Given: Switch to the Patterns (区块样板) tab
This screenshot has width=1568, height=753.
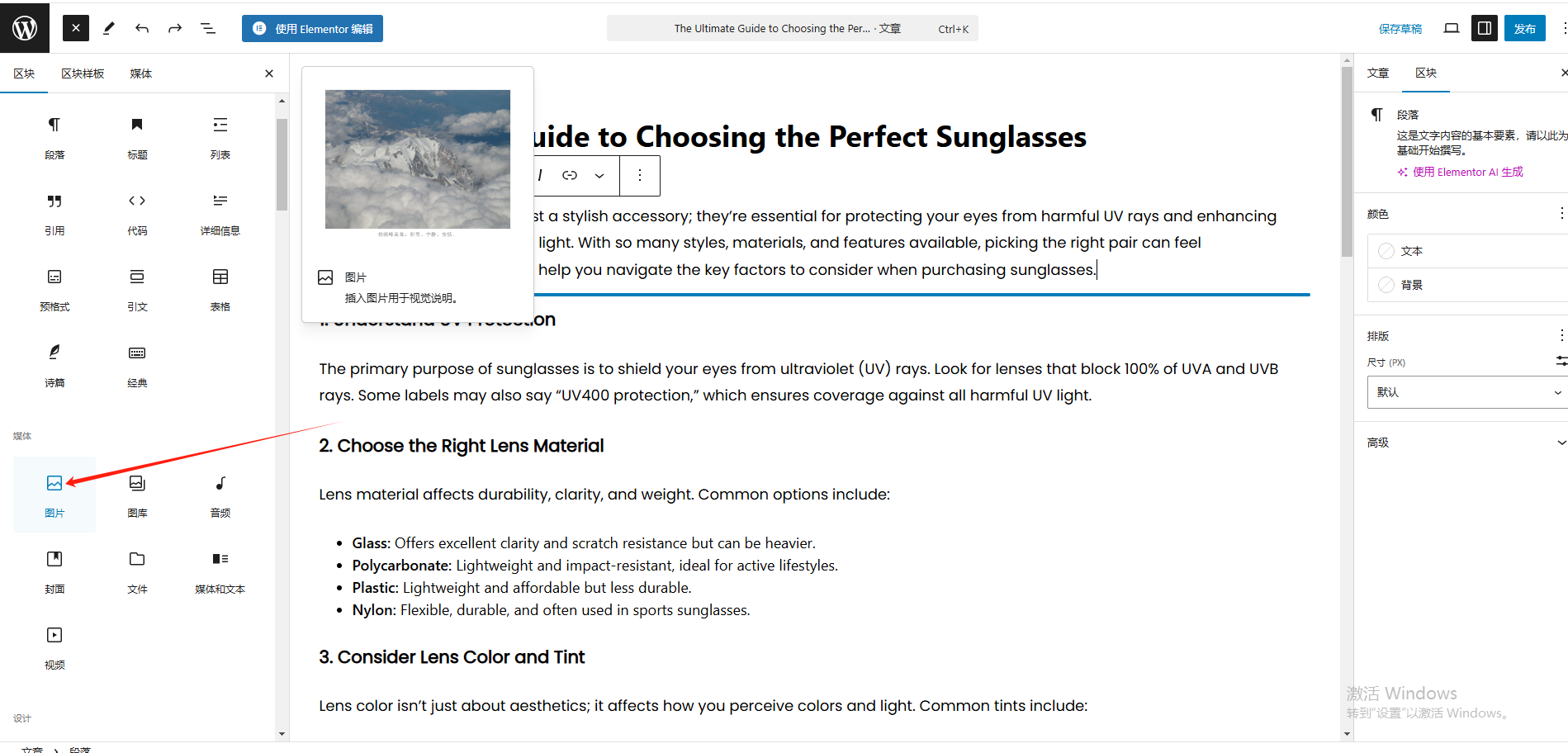Looking at the screenshot, I should [83, 73].
